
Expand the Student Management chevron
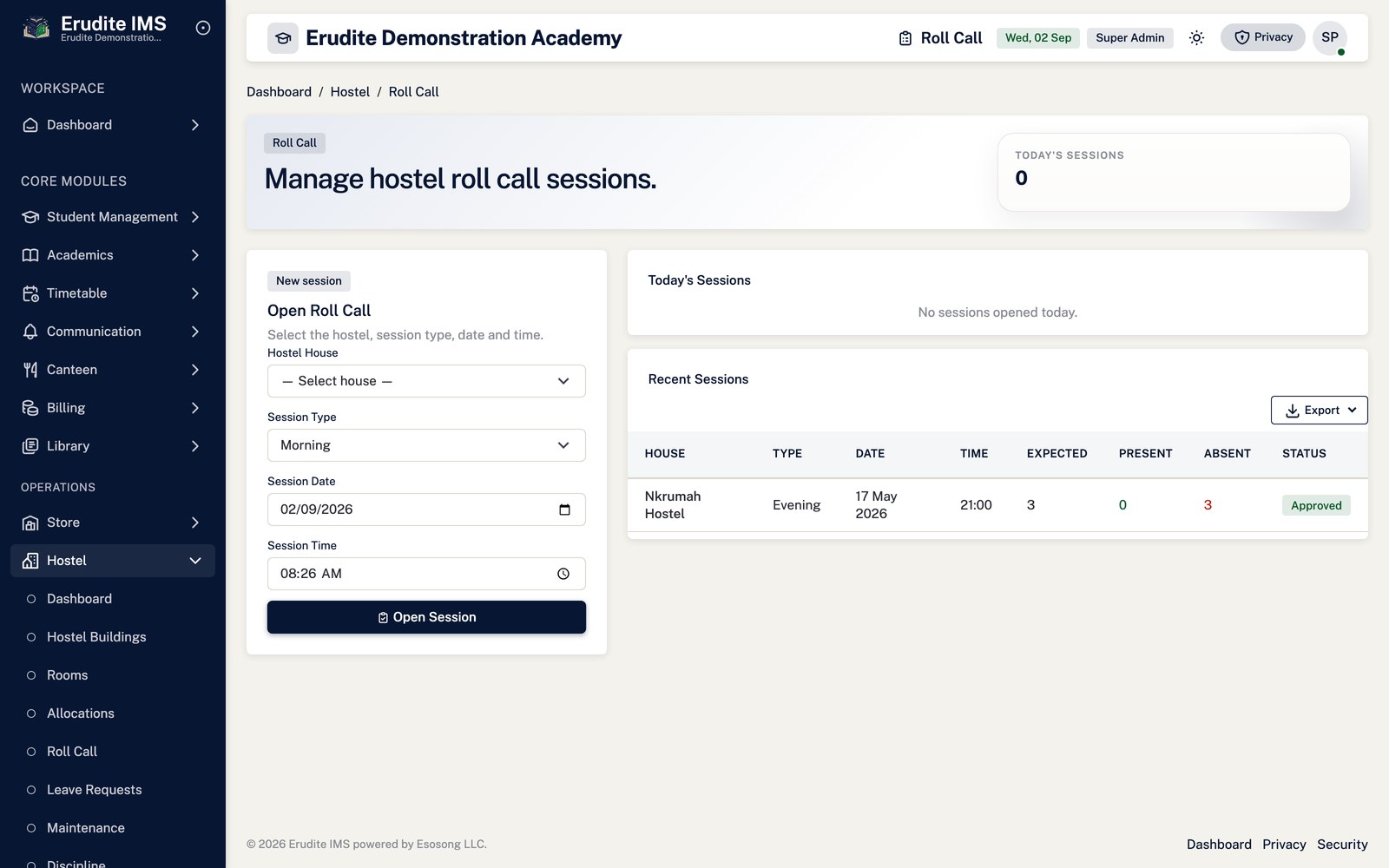[195, 217]
